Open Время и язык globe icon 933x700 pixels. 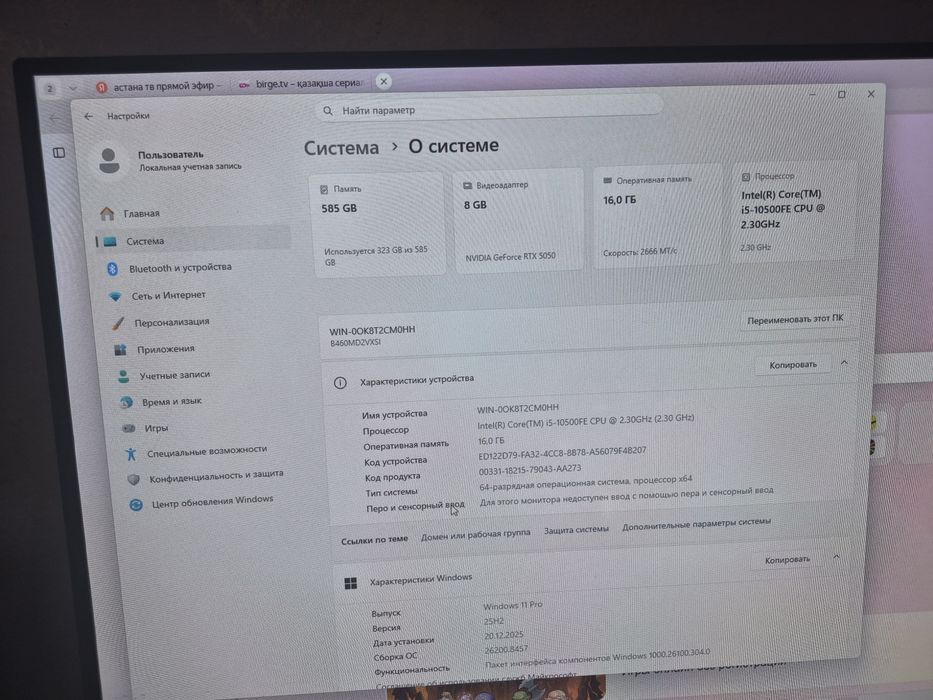pos(126,403)
